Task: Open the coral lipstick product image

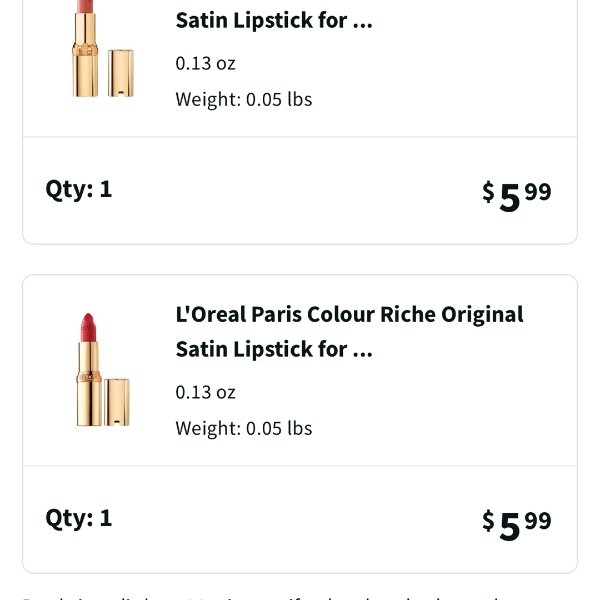Action: (103, 49)
